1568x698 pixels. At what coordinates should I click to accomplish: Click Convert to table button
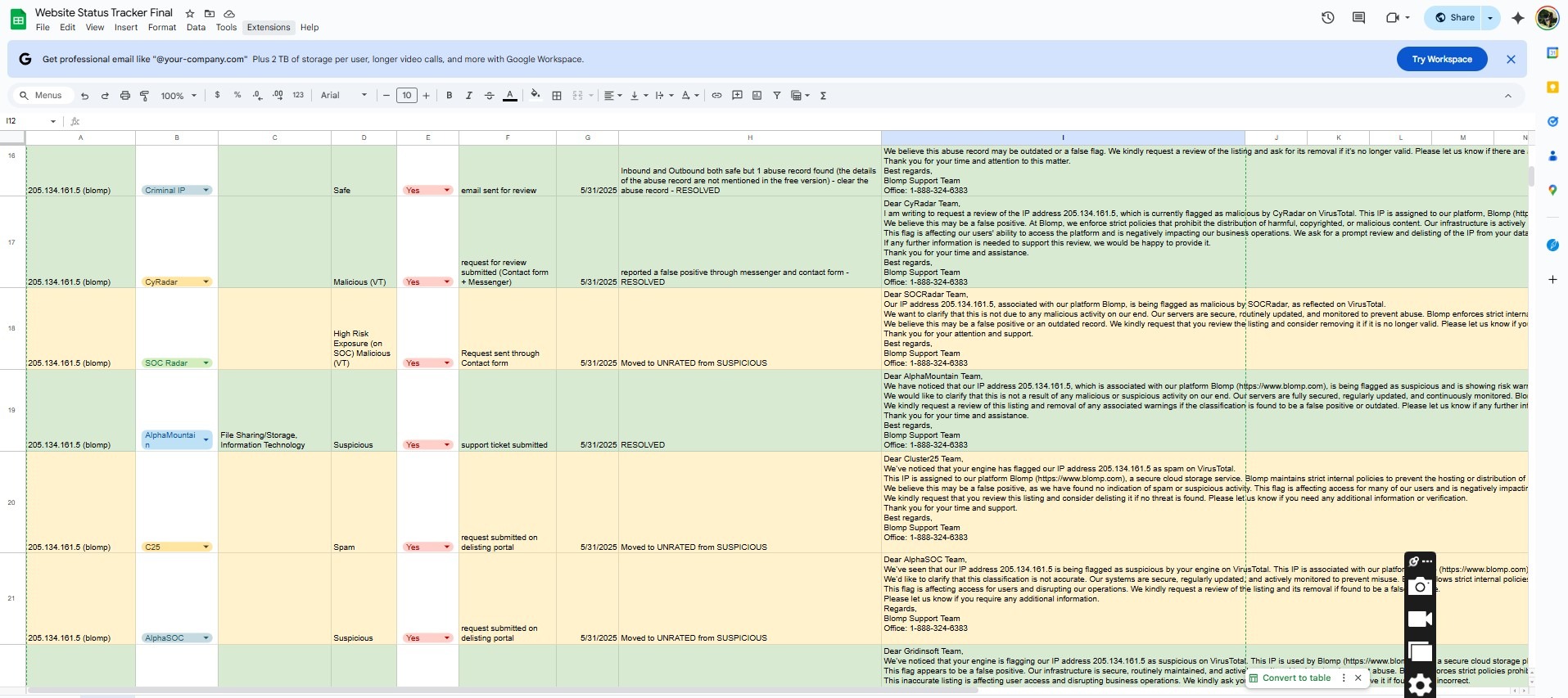[1290, 678]
